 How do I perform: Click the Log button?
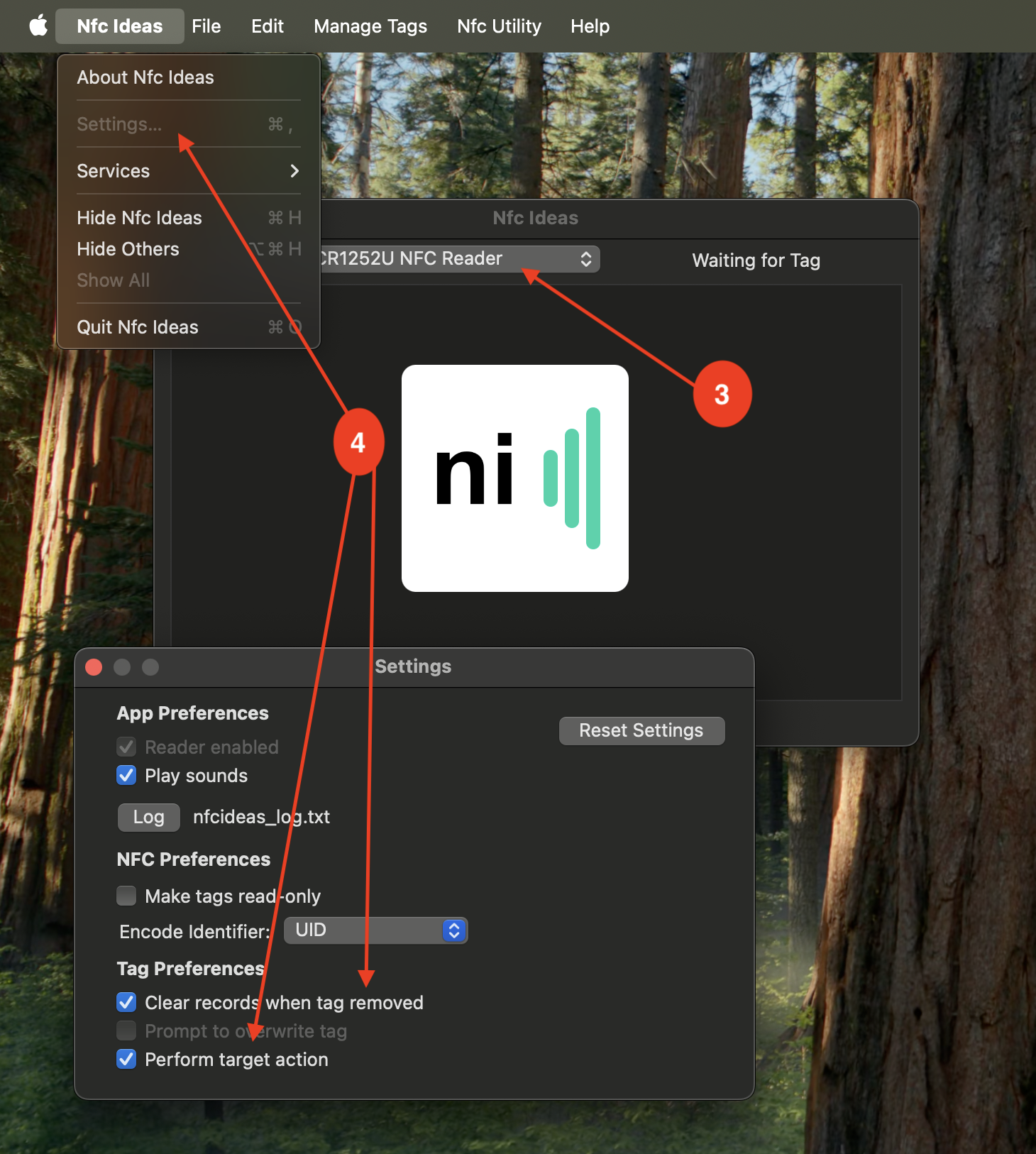148,817
